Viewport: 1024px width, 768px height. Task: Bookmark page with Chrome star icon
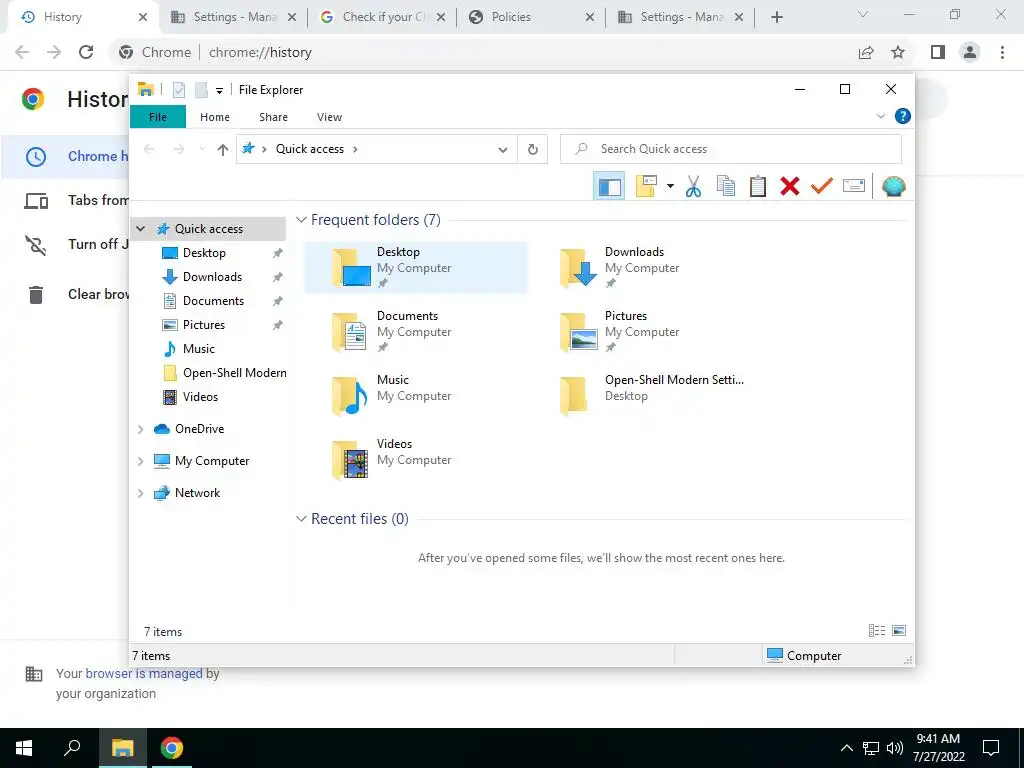[898, 52]
